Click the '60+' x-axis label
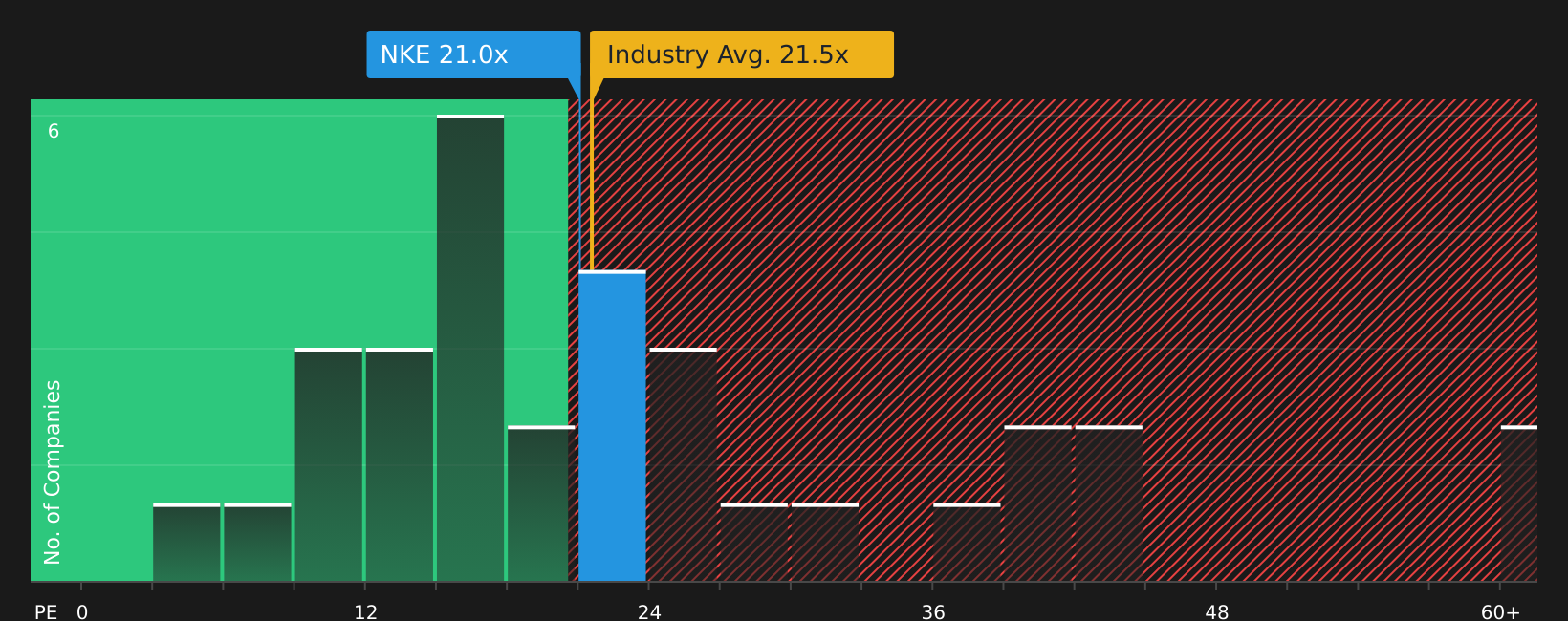Screen dimensions: 1568x621 click(x=1500, y=612)
